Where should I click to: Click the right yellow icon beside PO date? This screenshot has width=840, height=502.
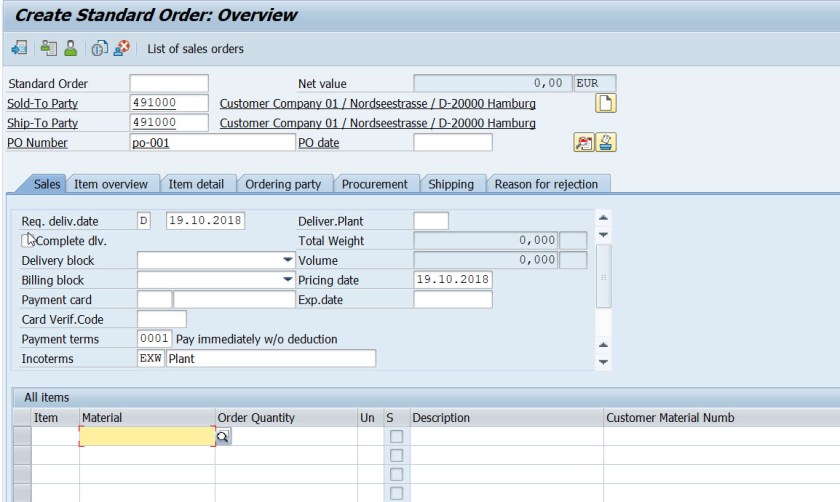click(x=605, y=143)
